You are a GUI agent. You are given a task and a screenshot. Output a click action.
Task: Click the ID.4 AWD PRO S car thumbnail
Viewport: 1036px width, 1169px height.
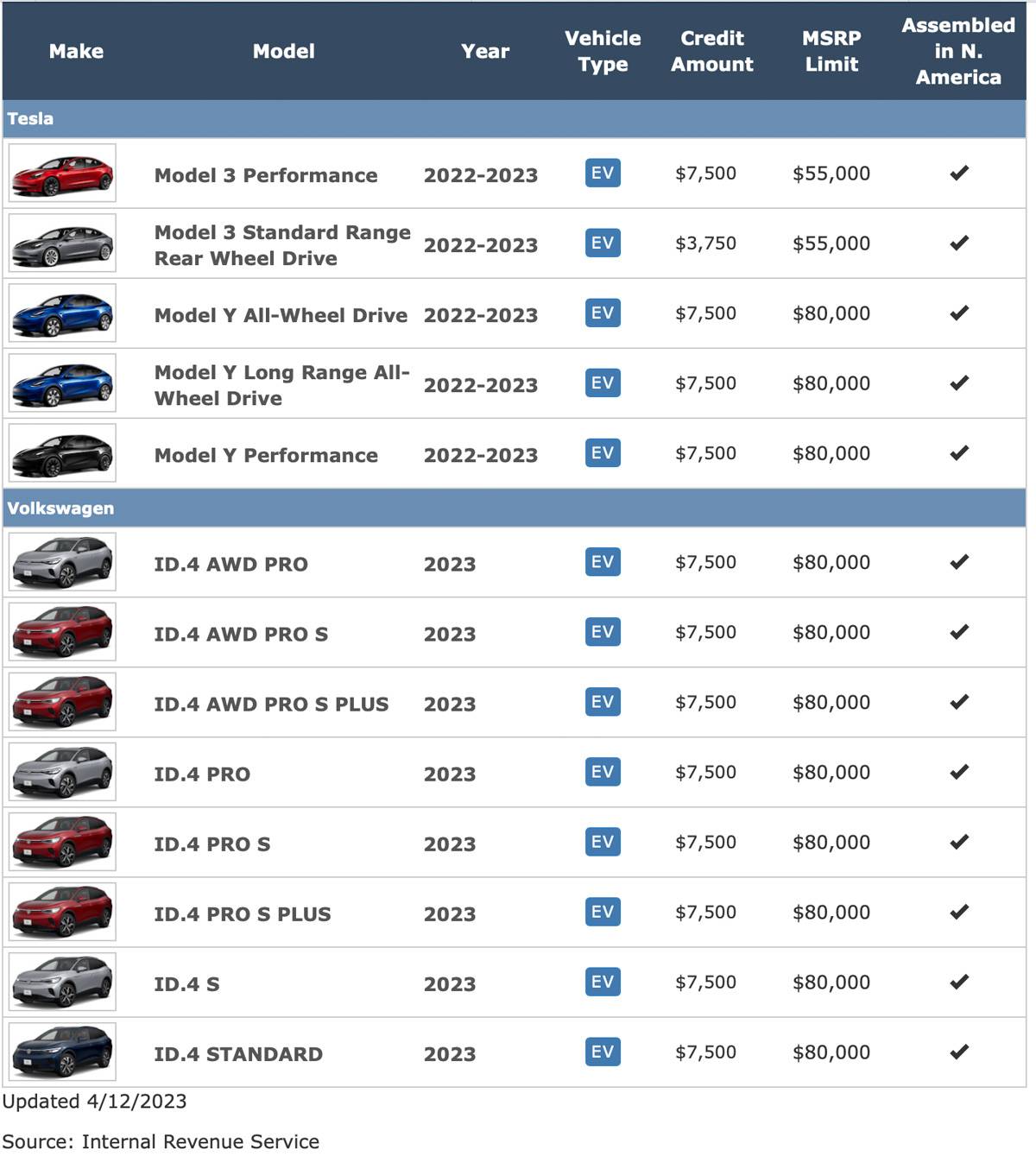click(x=62, y=632)
